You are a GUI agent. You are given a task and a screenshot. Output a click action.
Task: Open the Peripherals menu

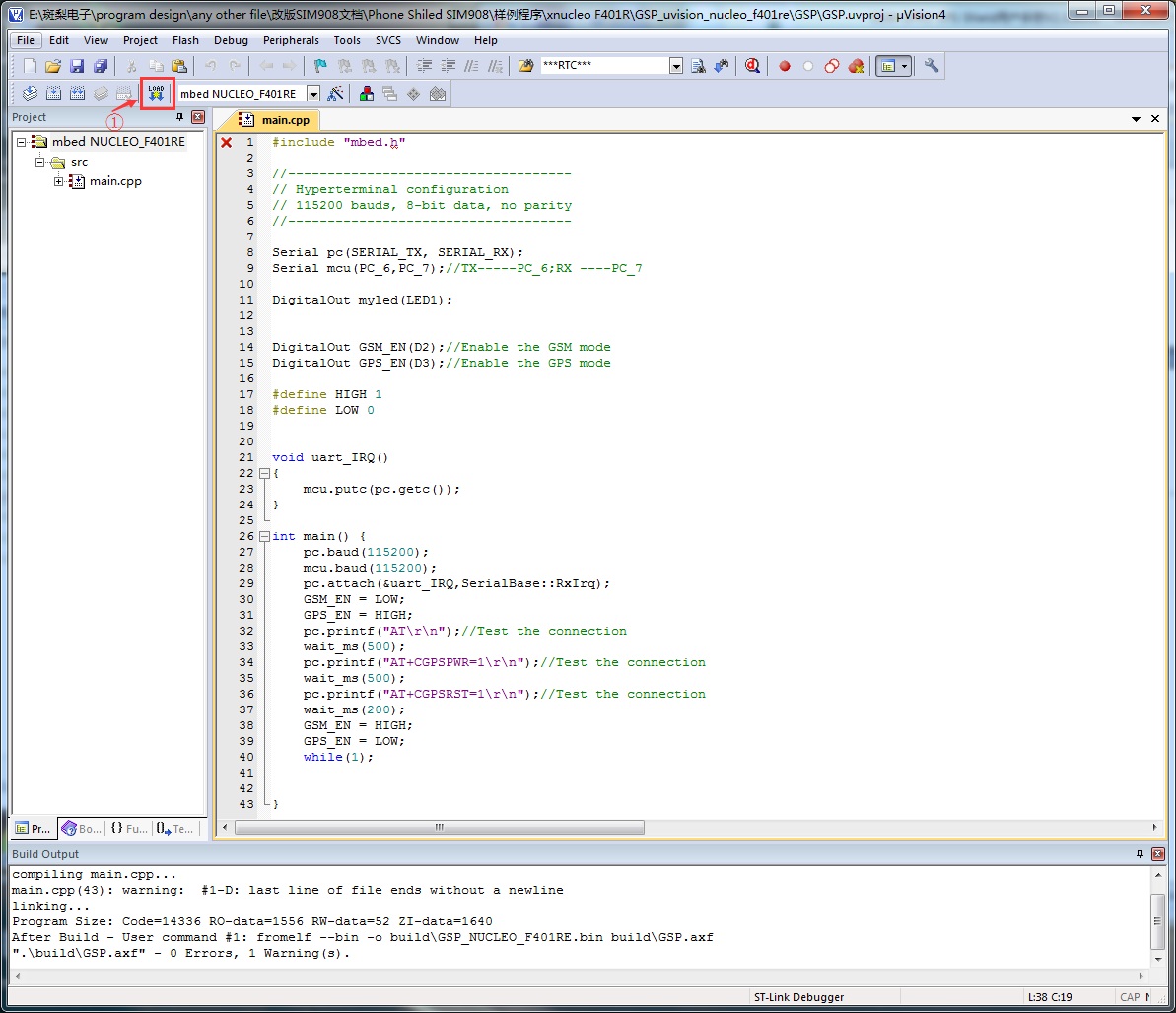[291, 40]
